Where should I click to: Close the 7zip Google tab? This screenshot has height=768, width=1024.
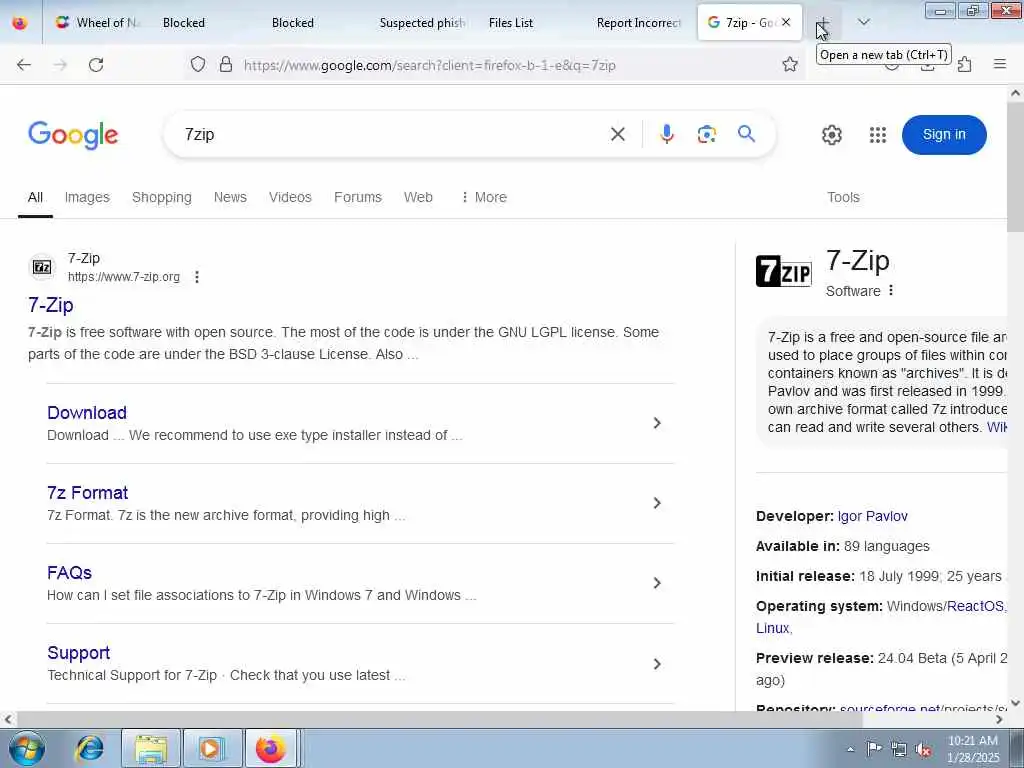786,22
